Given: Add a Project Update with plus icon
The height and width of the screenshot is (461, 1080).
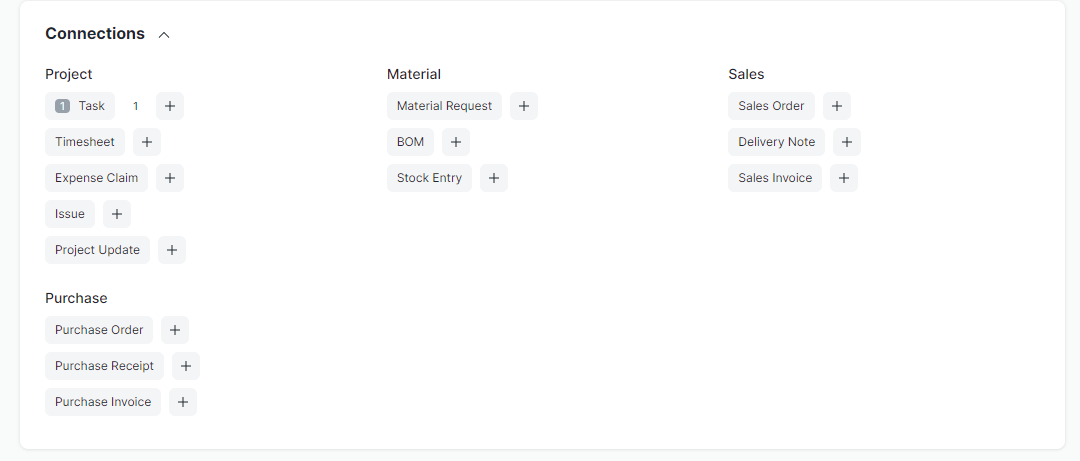Looking at the screenshot, I should (x=172, y=249).
